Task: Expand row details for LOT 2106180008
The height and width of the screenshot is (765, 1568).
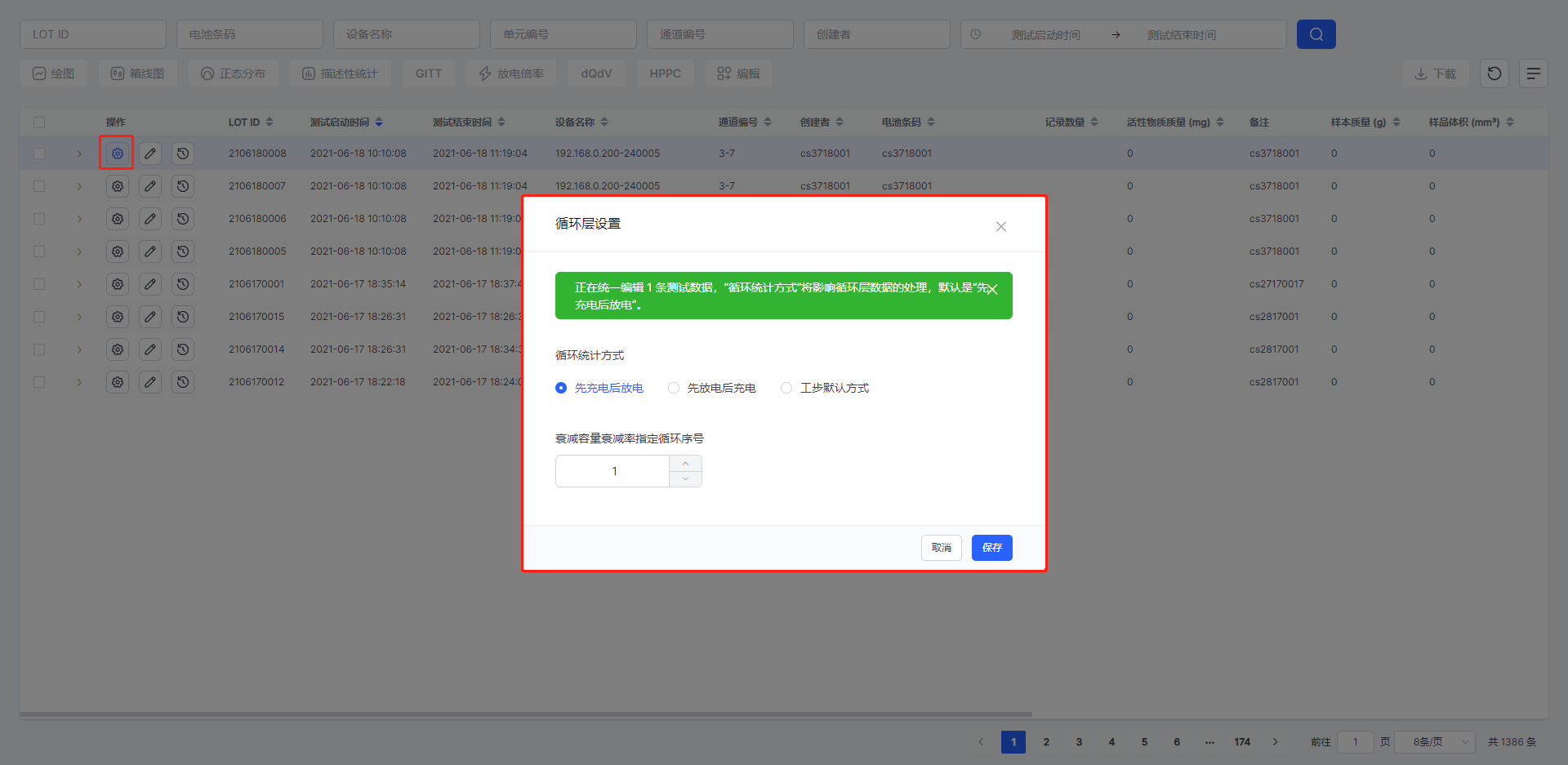Action: 79,153
